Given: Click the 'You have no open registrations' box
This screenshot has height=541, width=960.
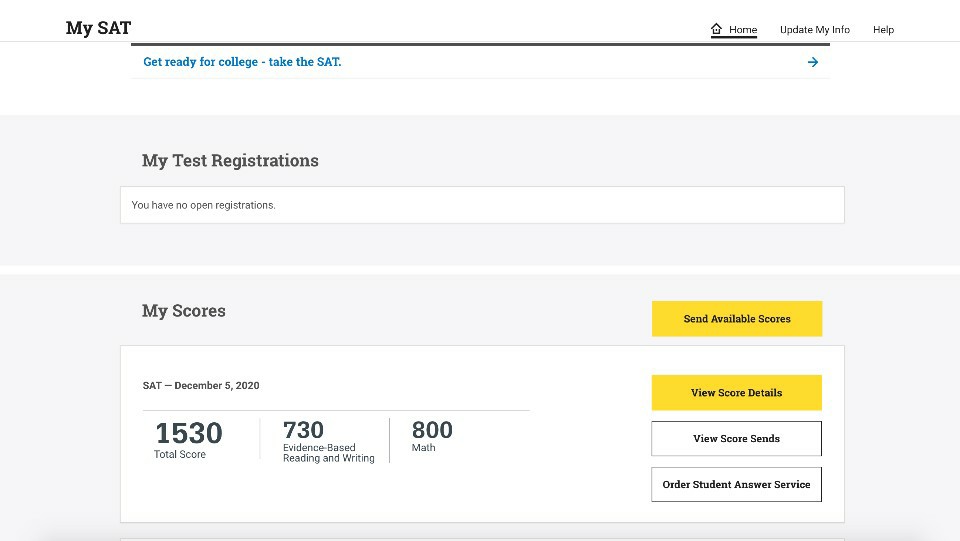Looking at the screenshot, I should (482, 205).
